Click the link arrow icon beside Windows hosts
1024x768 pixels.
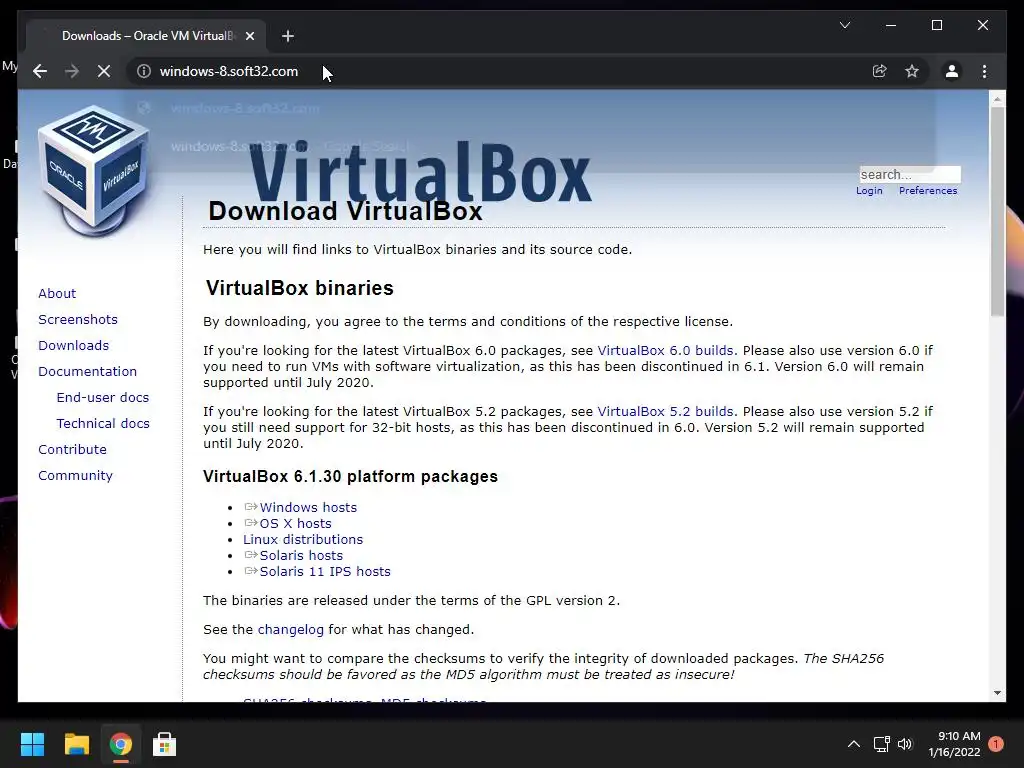tap(251, 507)
